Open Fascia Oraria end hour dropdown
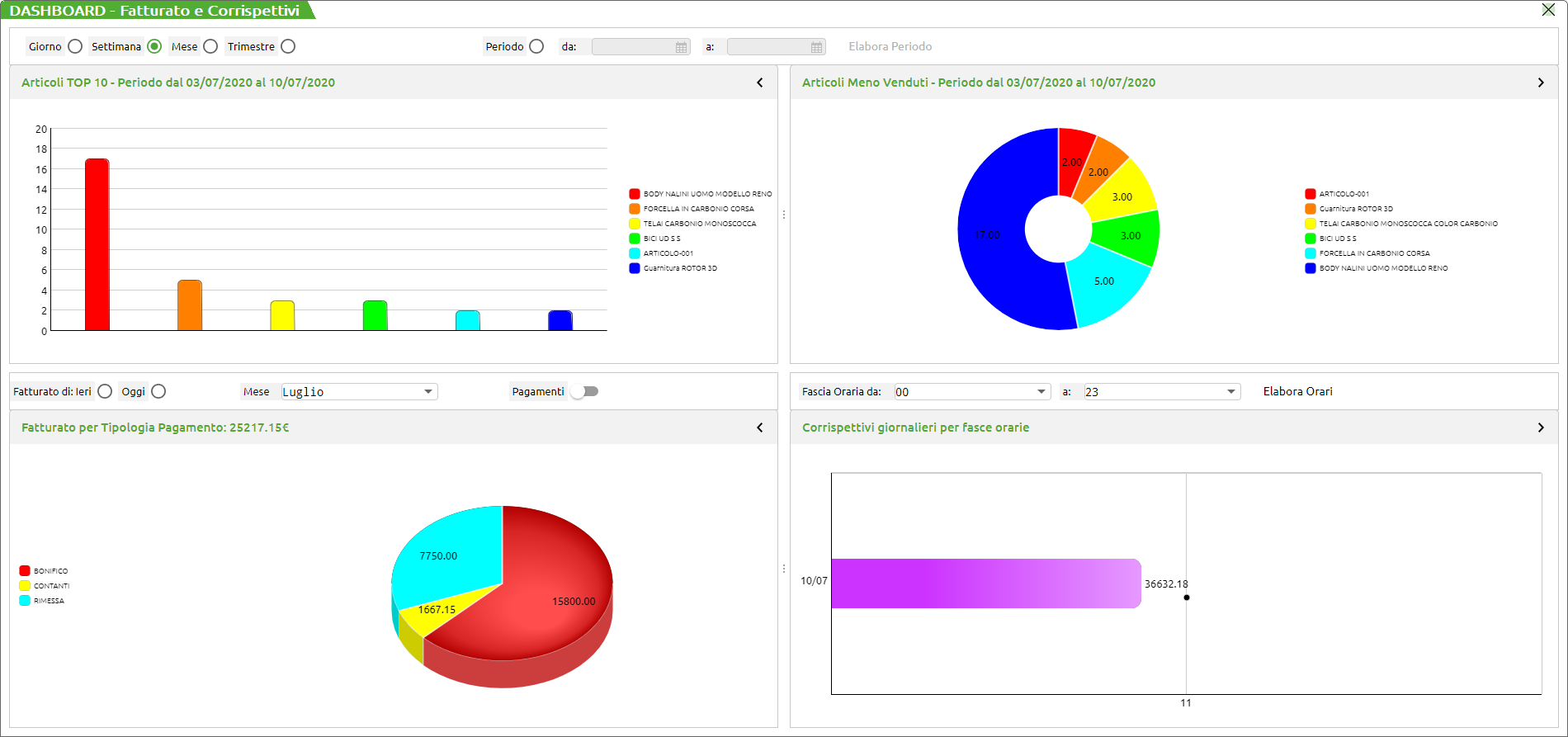The image size is (1568, 737). click(1231, 392)
